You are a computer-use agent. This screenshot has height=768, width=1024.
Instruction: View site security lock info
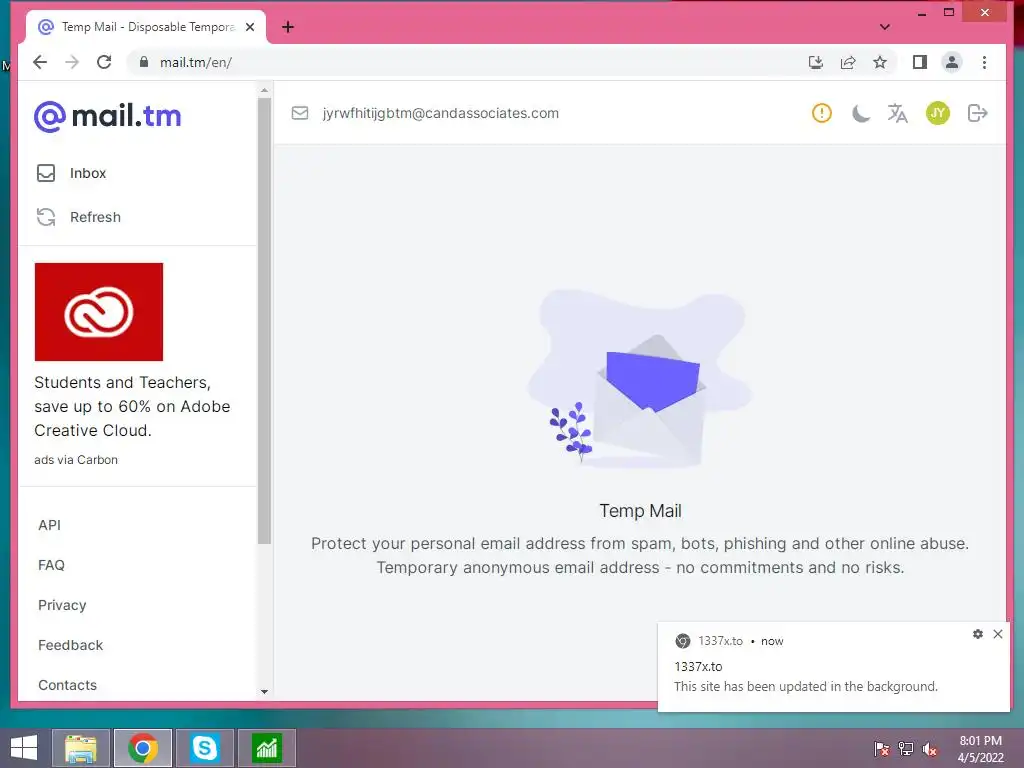[x=144, y=62]
